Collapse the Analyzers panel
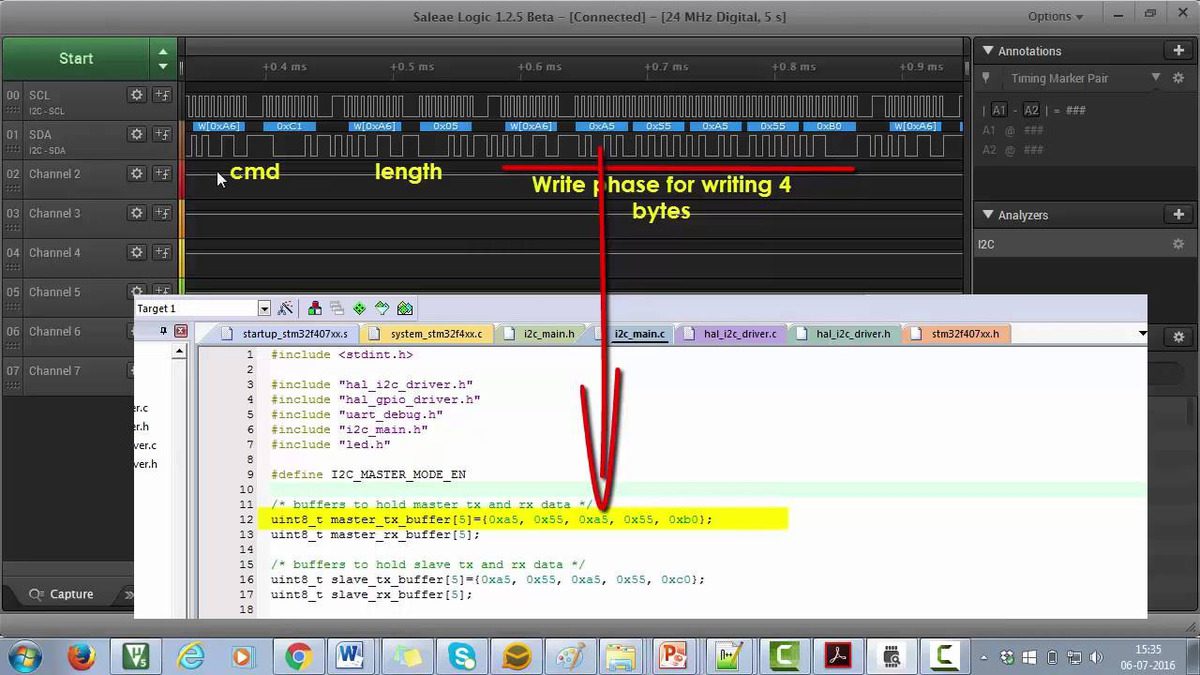Viewport: 1200px width, 675px height. point(987,215)
